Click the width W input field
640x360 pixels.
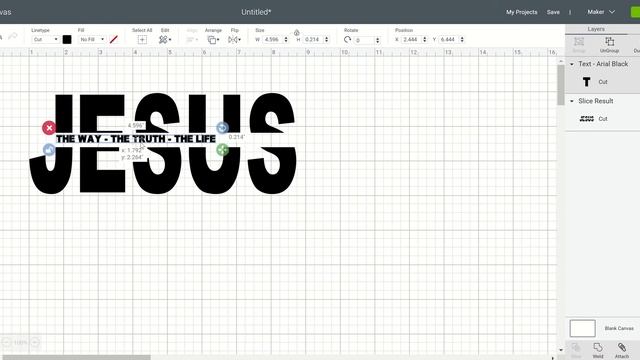272,40
